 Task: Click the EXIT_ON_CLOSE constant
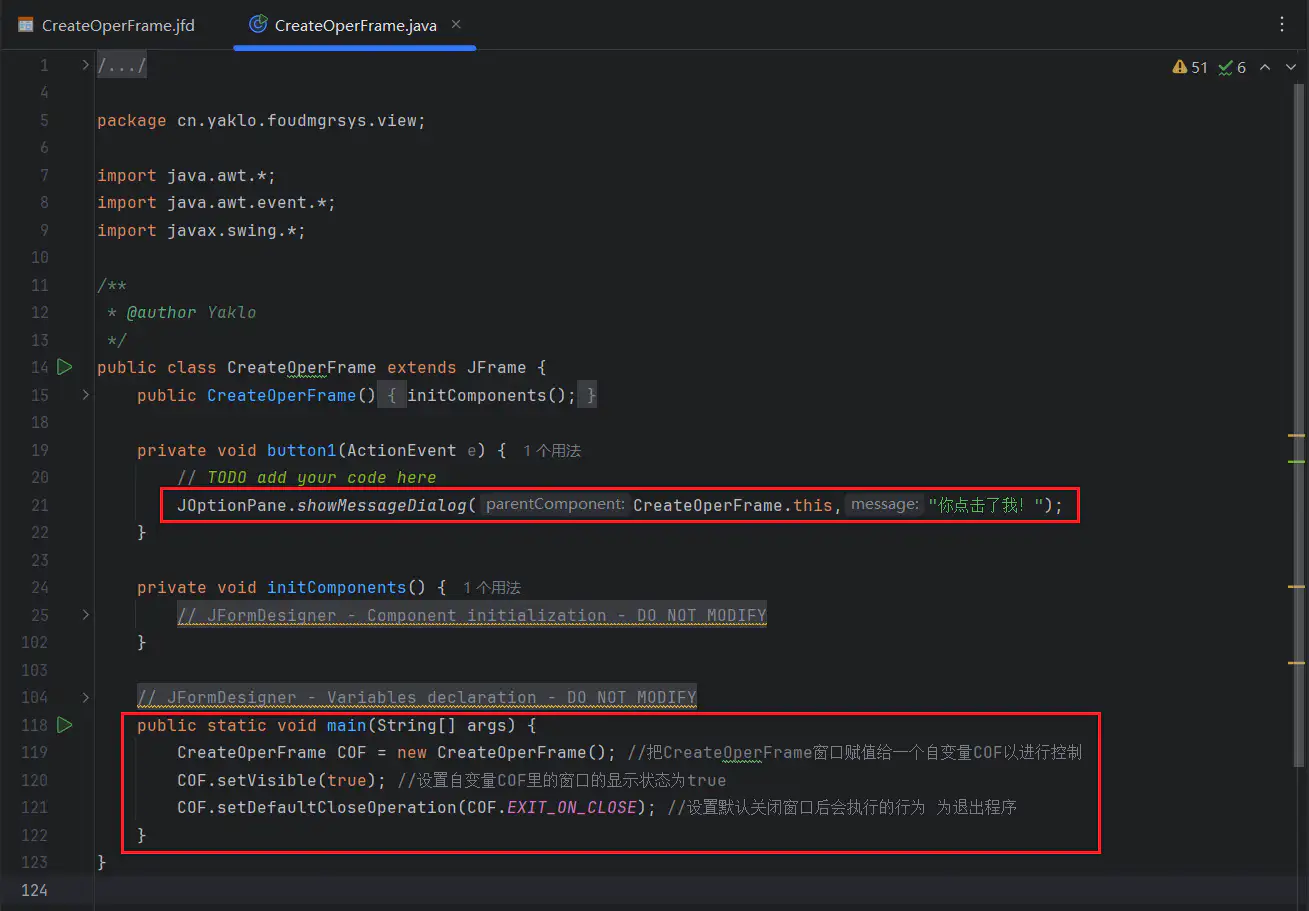(572, 807)
